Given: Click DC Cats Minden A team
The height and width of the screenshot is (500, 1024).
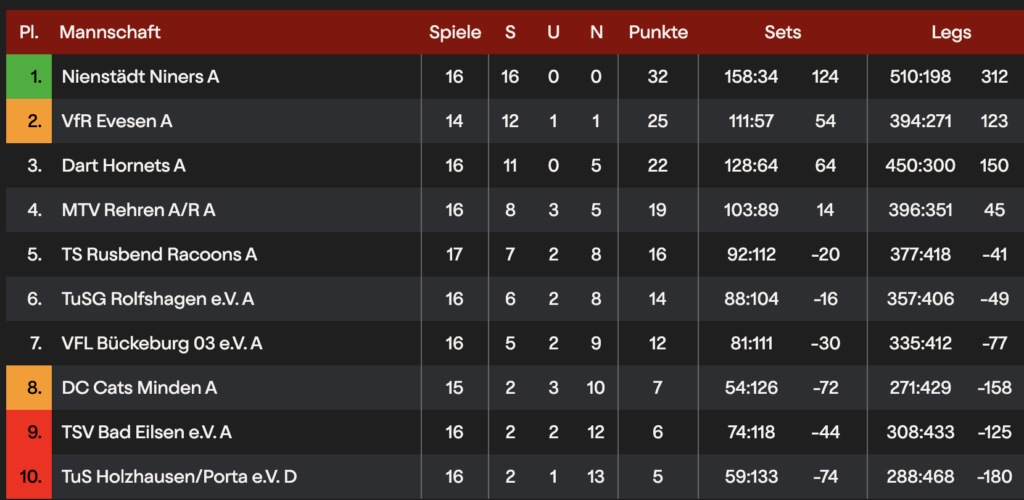Looking at the screenshot, I should [139, 387].
